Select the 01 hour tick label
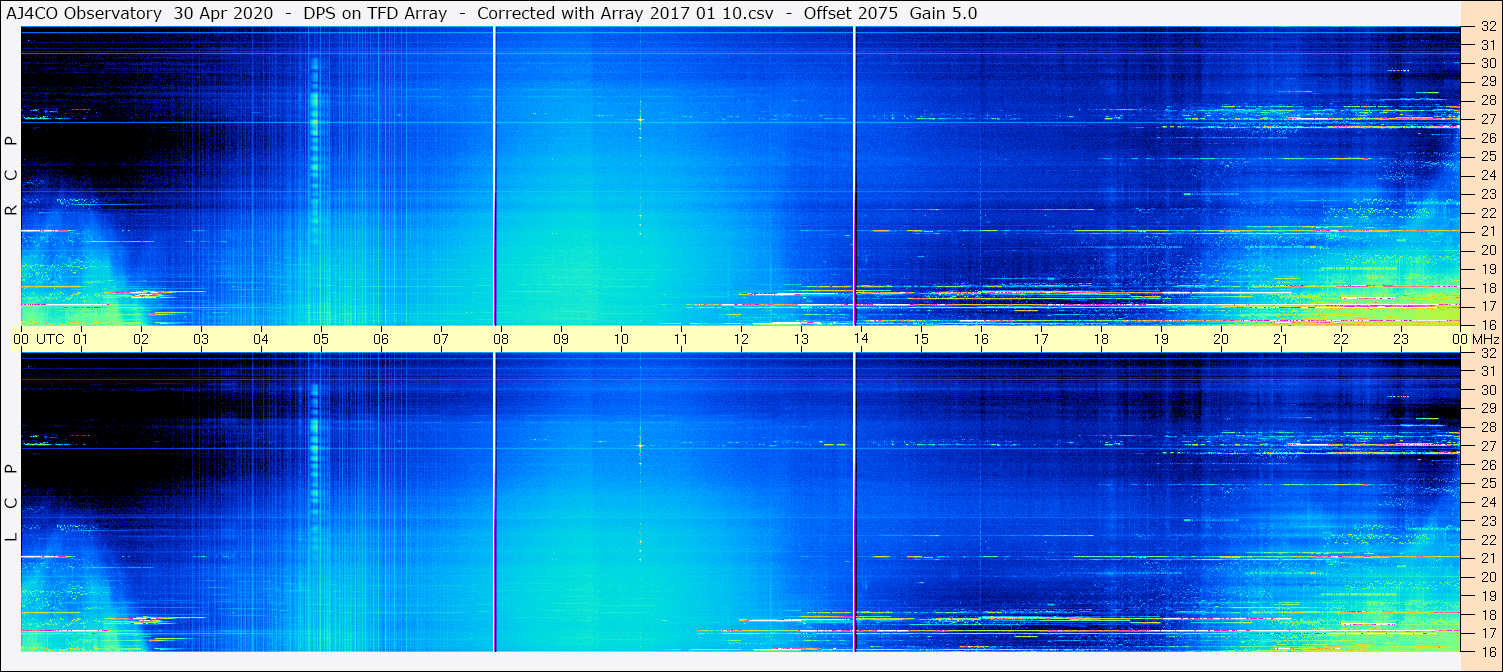Image resolution: width=1503 pixels, height=672 pixels. coord(81,340)
